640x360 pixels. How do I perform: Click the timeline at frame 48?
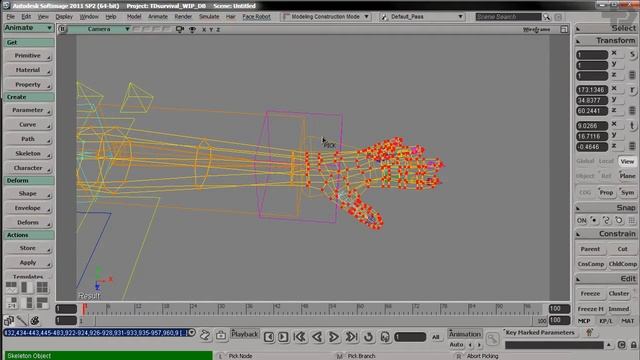coord(304,308)
